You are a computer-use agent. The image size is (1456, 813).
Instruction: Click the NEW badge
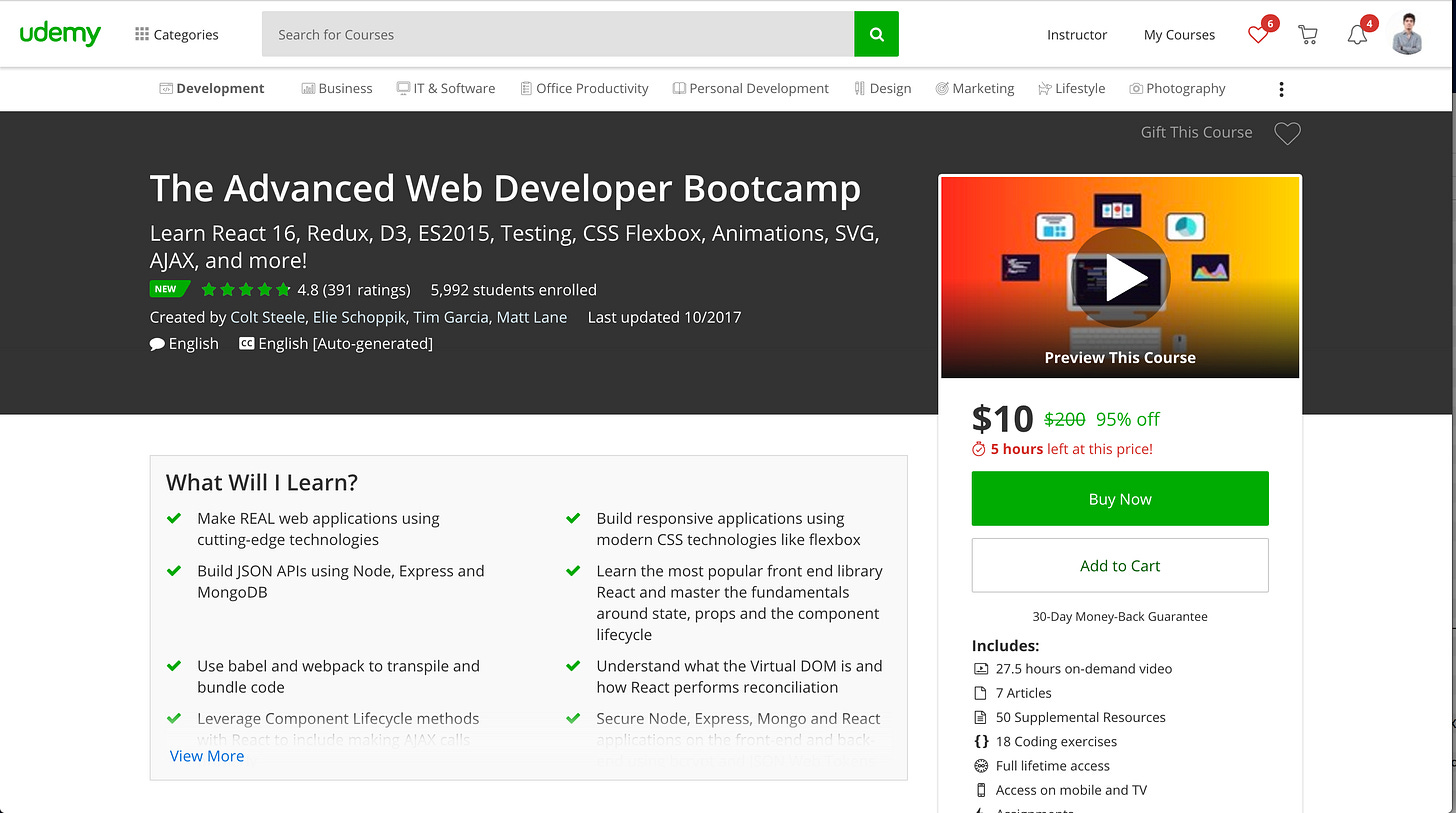[x=168, y=289]
